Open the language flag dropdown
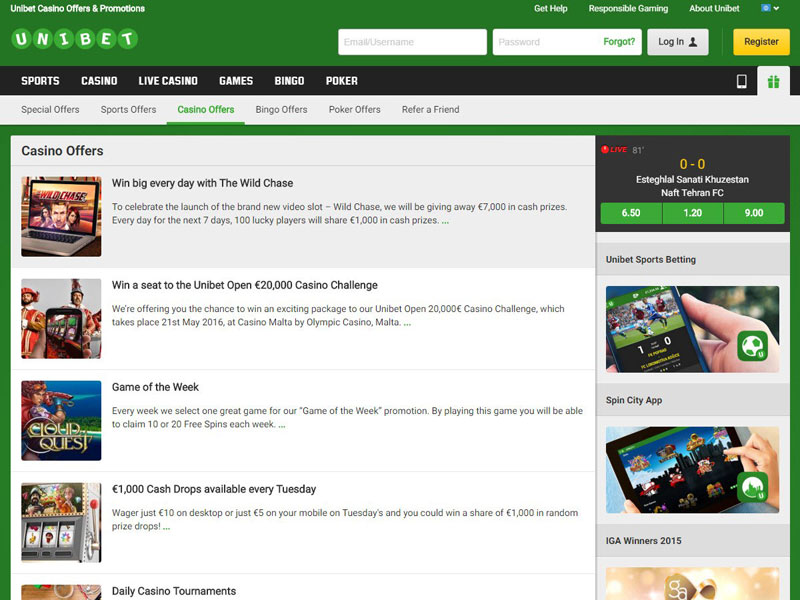The height and width of the screenshot is (600, 800). point(770,8)
